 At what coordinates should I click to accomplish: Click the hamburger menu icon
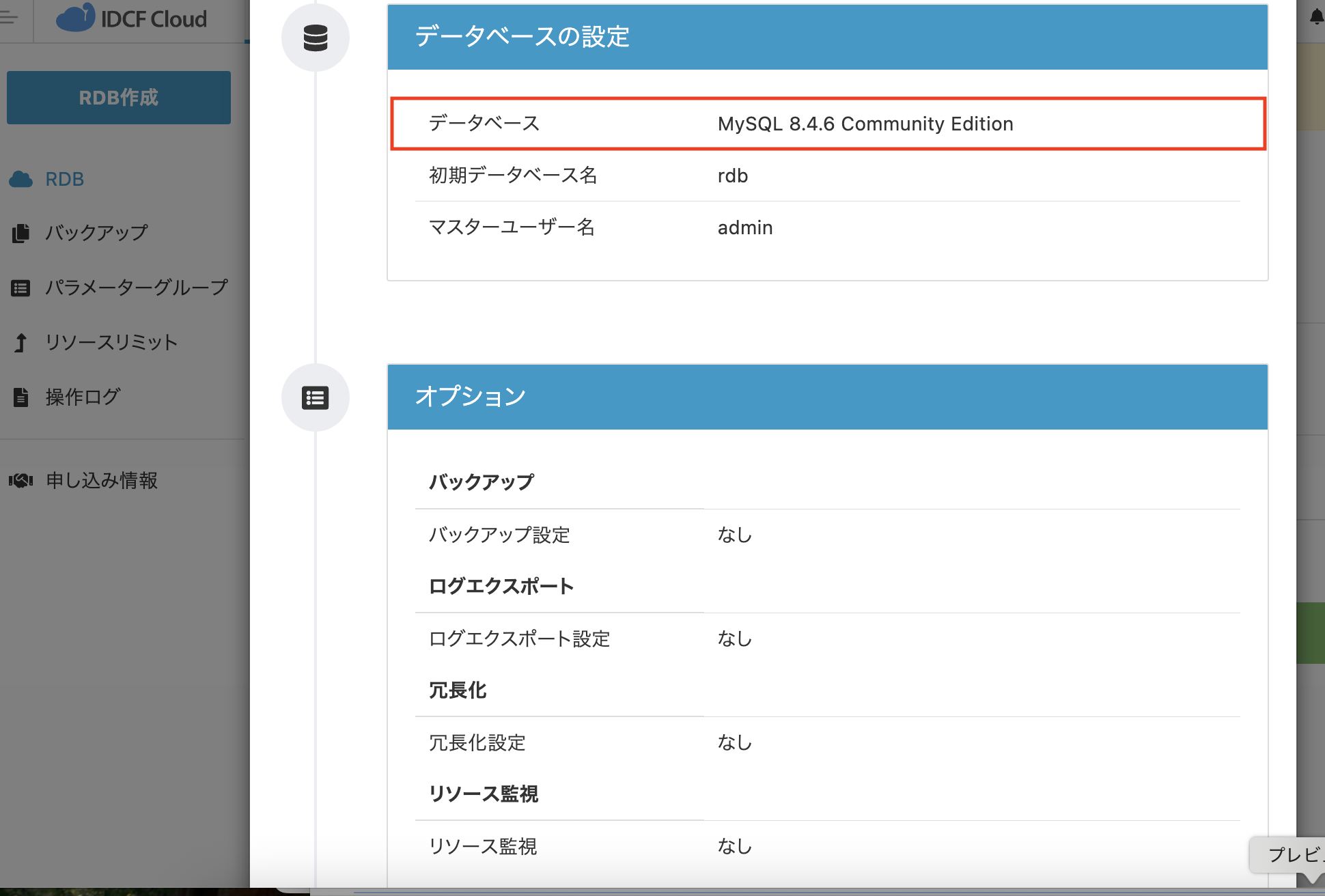coord(10,18)
